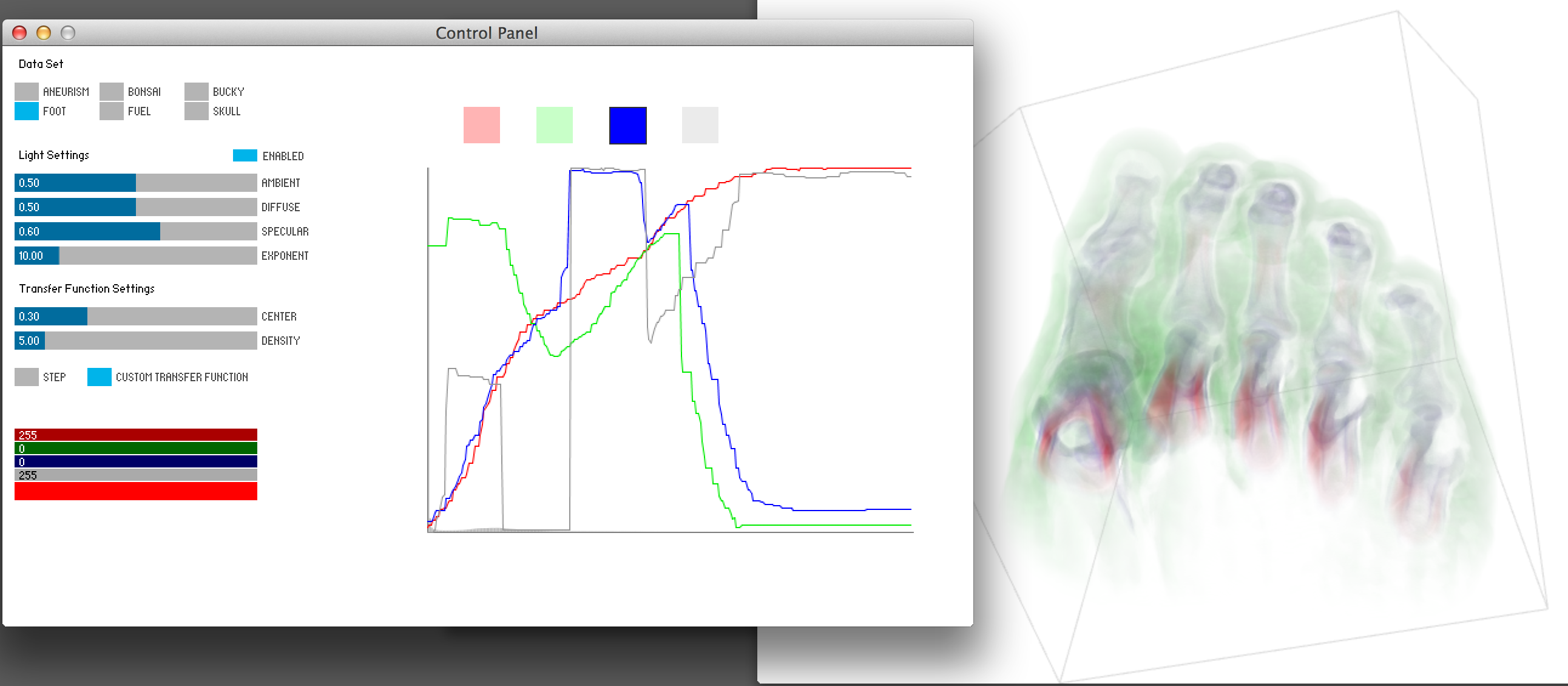
Task: Select the ANEURISM data set toggle
Action: coord(26,91)
